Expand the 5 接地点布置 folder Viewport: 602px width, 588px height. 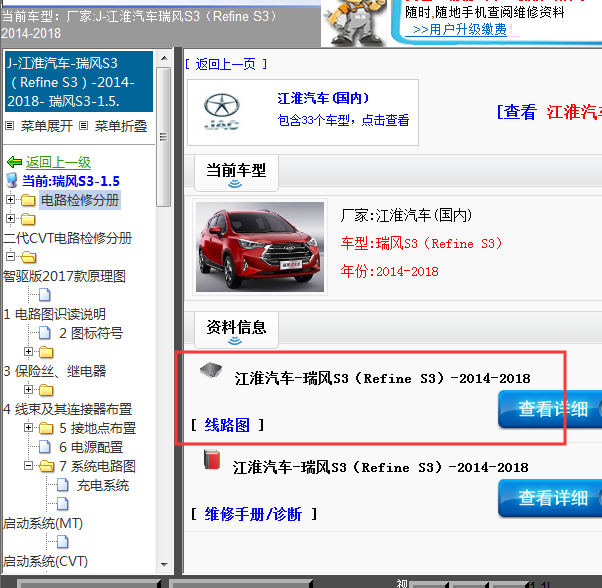click(28, 427)
